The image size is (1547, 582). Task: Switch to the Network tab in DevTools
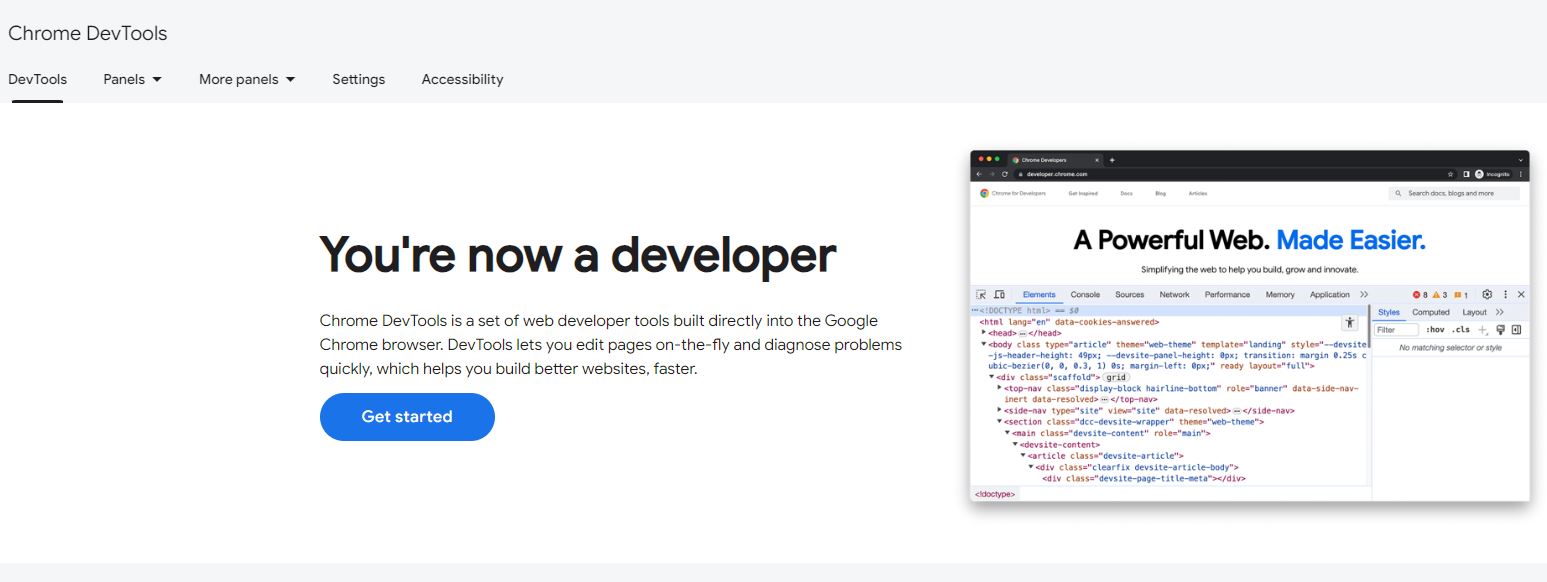[x=1175, y=295]
